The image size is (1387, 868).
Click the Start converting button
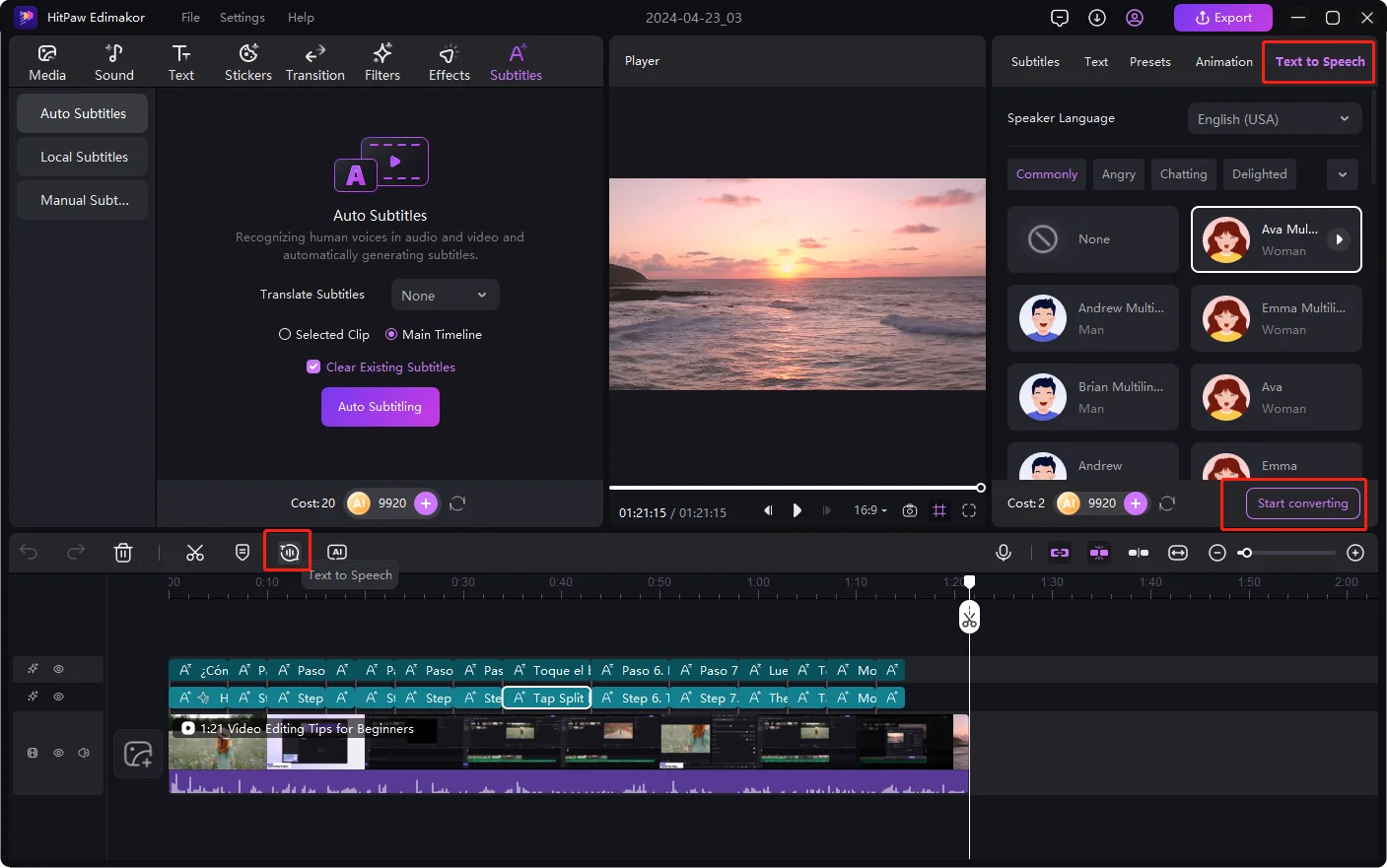tap(1302, 503)
